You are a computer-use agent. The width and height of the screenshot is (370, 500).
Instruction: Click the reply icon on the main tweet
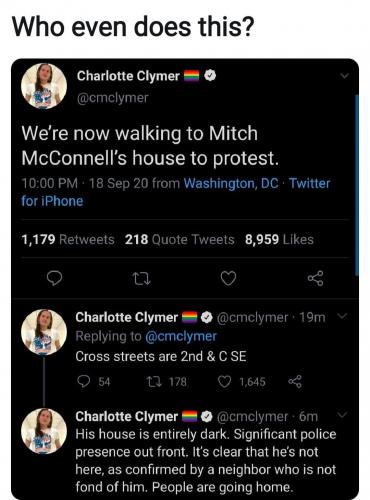(x=54, y=278)
